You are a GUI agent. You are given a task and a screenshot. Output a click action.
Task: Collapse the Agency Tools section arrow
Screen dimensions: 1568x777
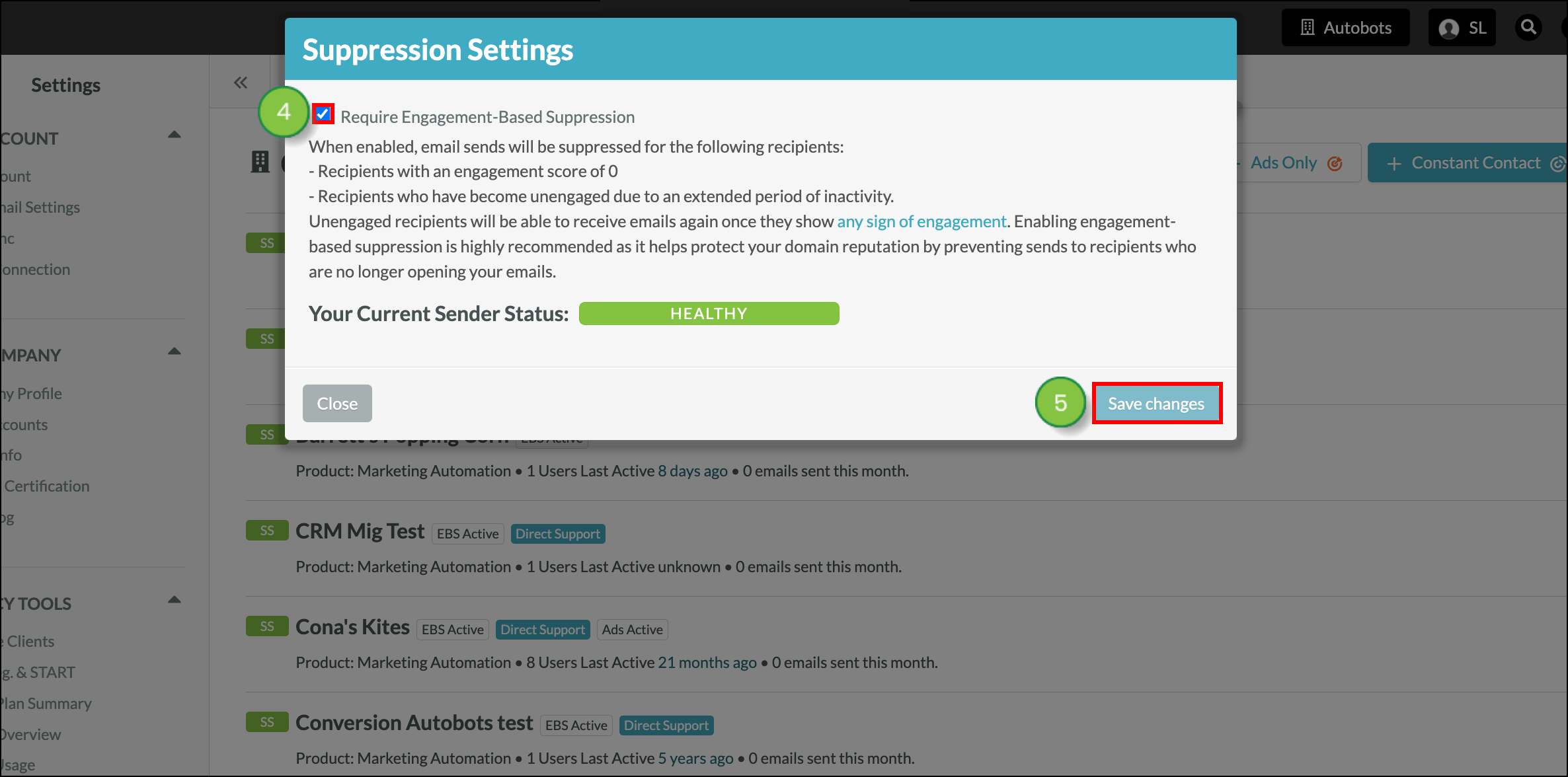pos(175,600)
